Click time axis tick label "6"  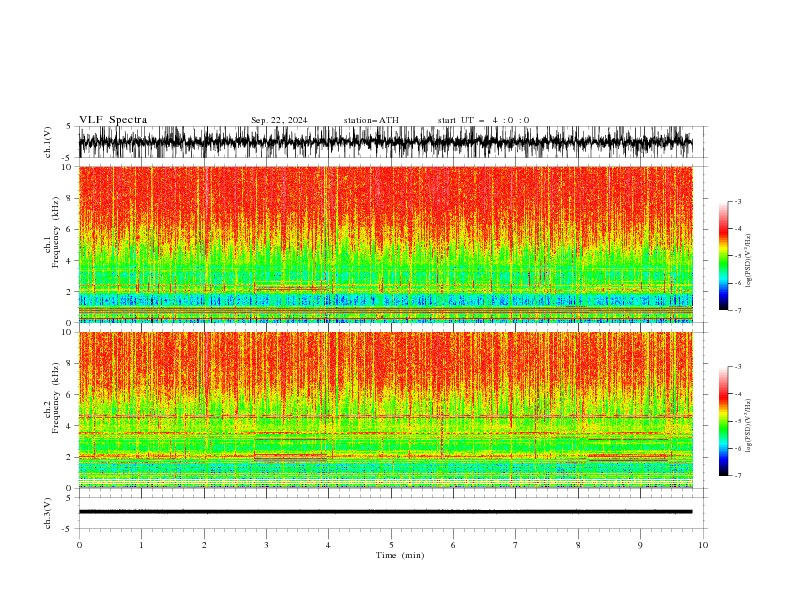[453, 545]
